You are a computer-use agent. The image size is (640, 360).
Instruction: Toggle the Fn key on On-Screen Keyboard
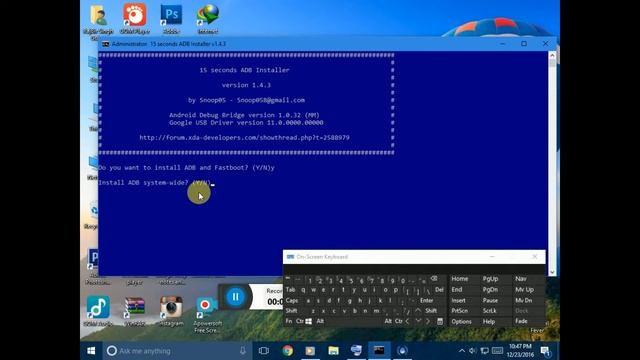tap(289, 321)
